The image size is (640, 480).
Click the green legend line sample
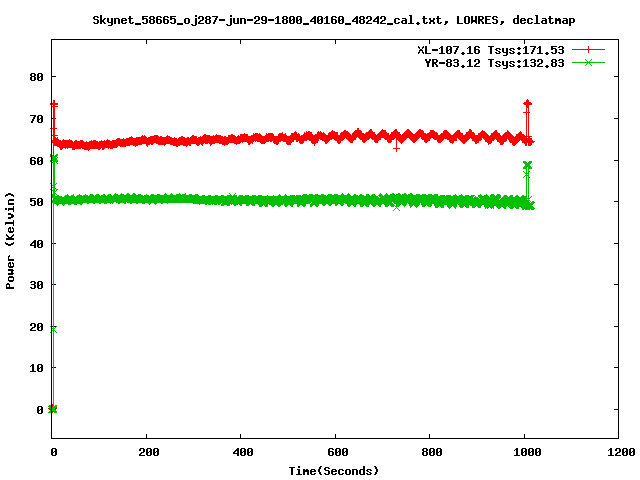[x=588, y=63]
